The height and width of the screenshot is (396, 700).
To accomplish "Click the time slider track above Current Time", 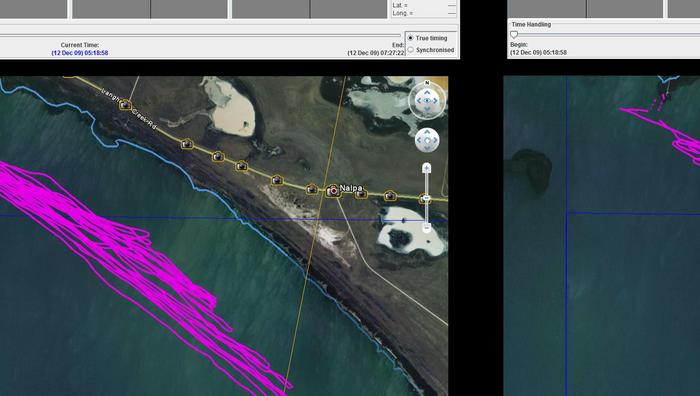I will [x=200, y=35].
